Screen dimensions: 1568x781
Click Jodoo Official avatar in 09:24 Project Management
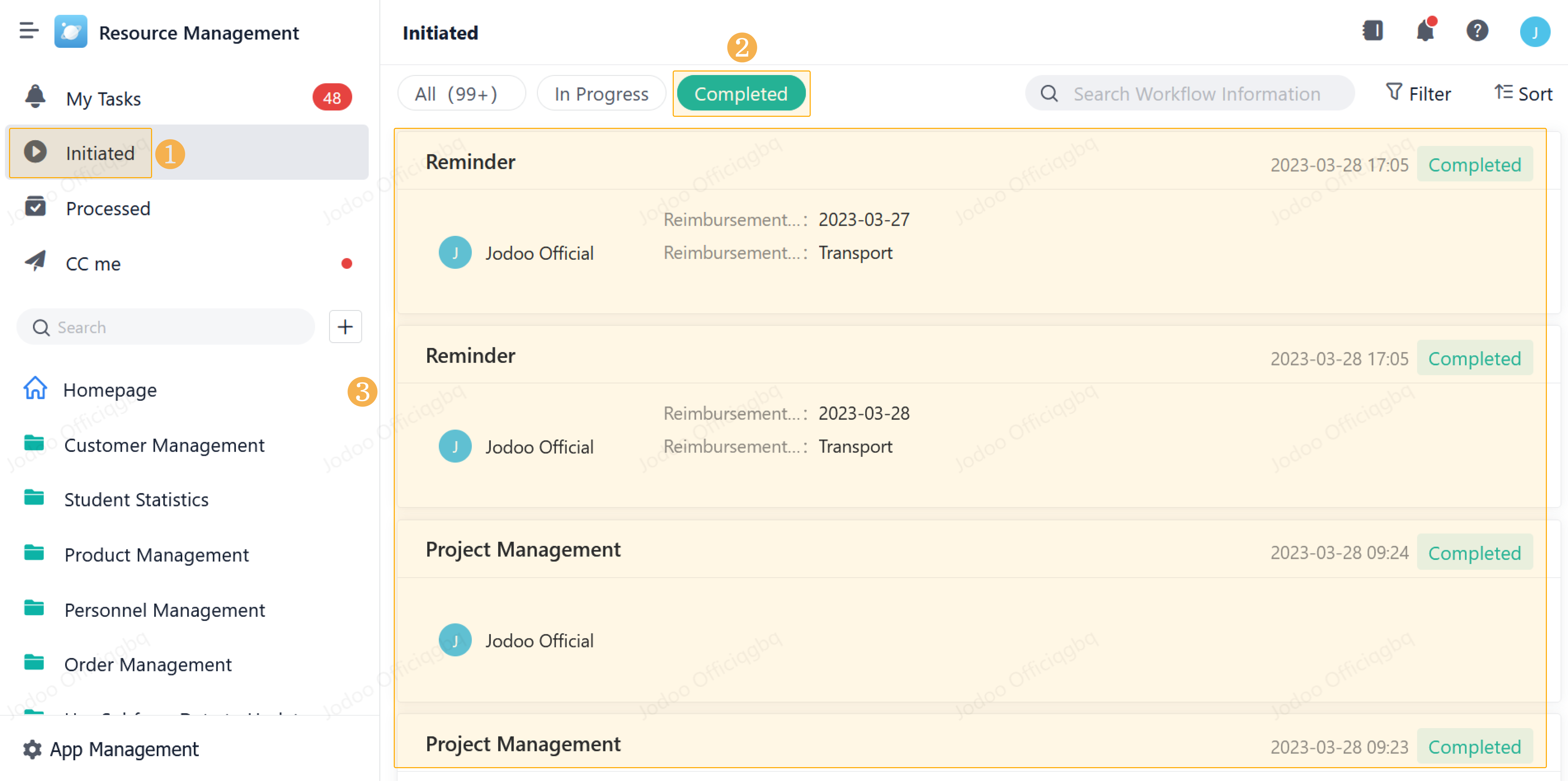point(455,640)
